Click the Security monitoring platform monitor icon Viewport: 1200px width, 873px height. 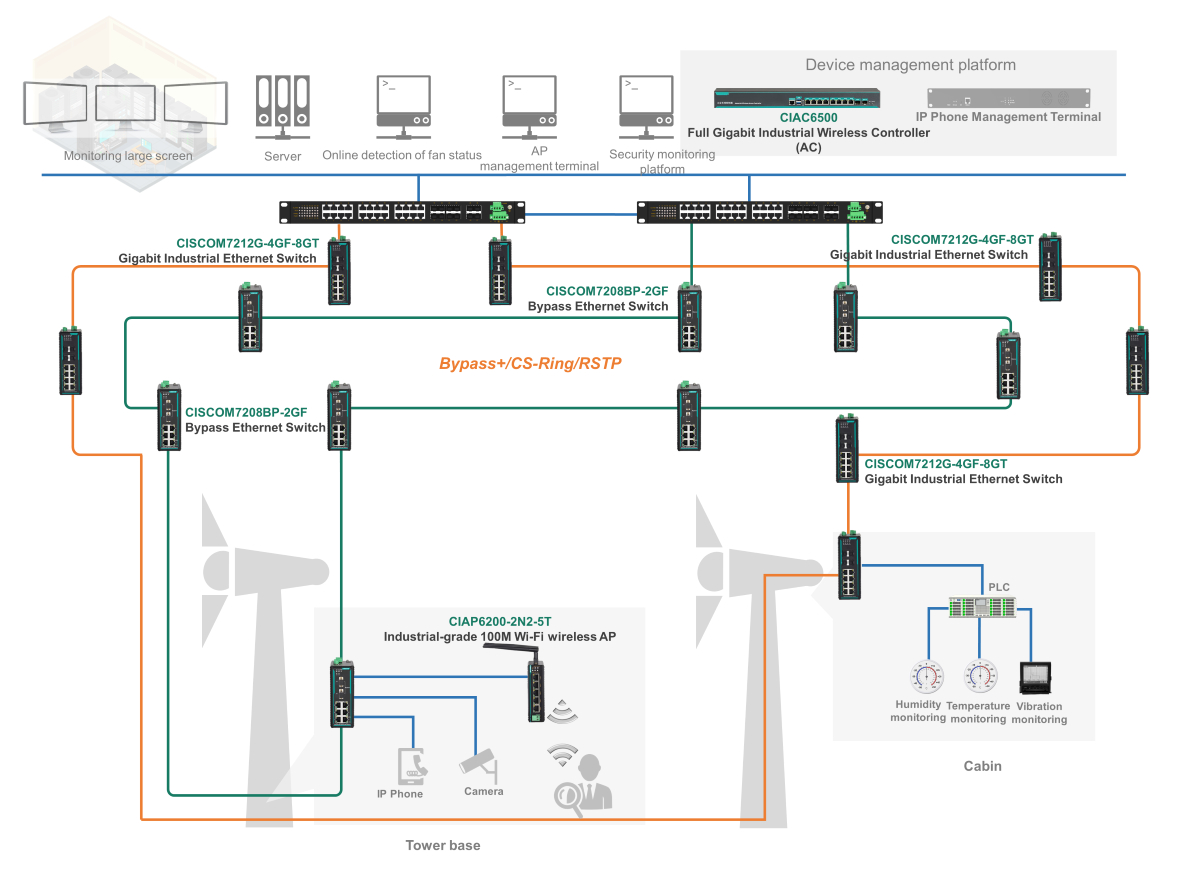coord(647,105)
